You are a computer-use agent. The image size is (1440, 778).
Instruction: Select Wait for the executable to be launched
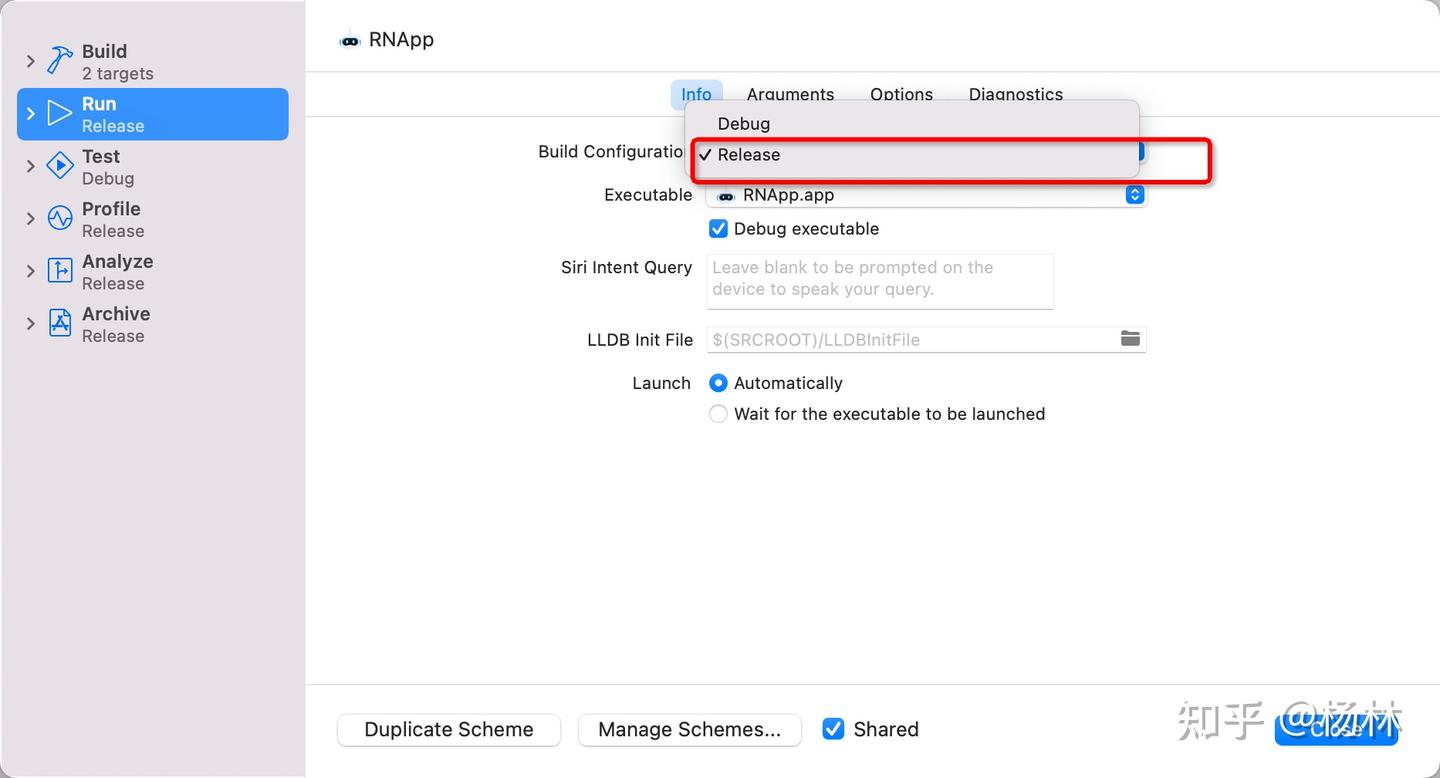718,414
